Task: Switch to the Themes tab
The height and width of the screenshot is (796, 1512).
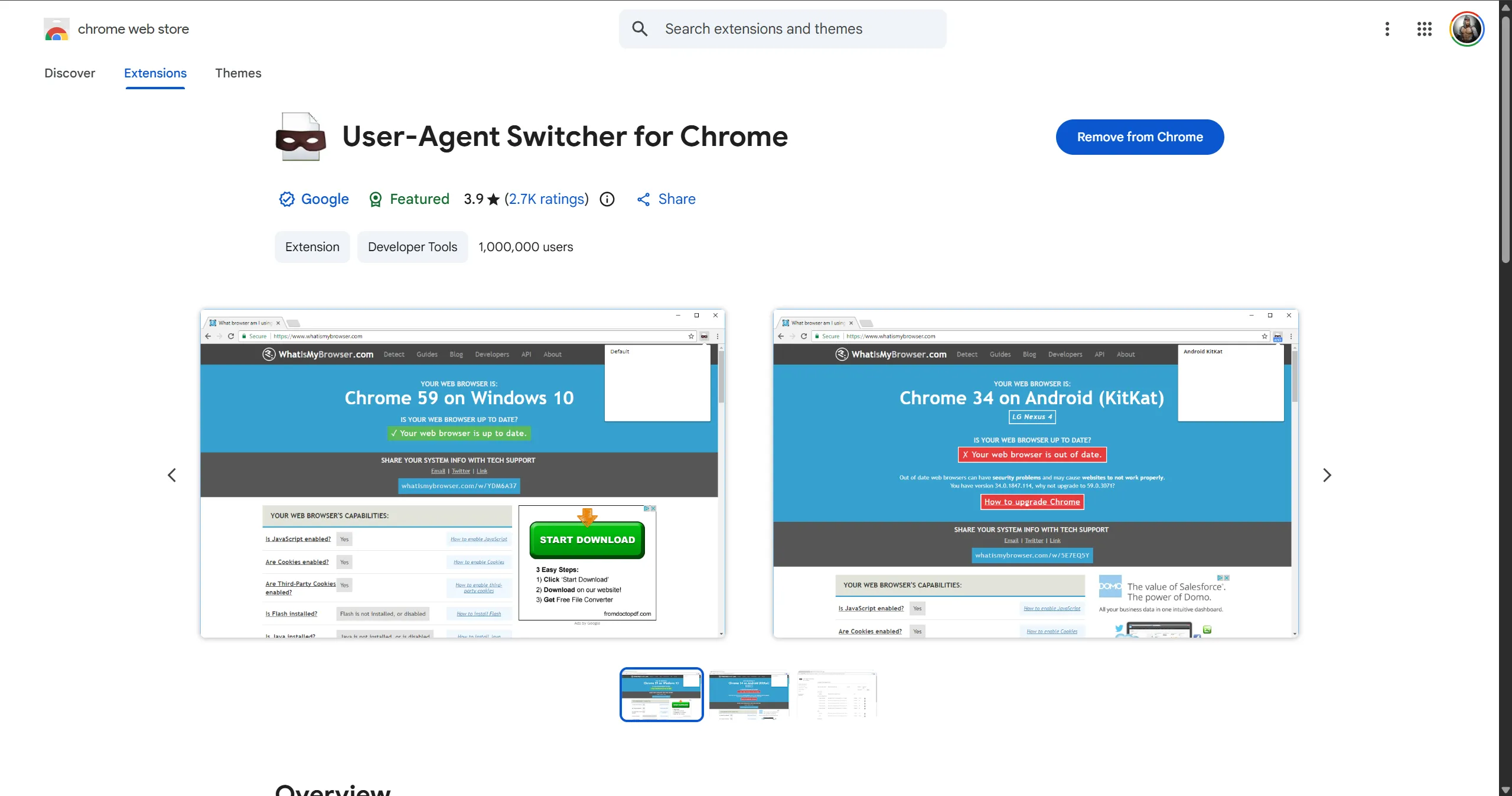Action: click(239, 73)
